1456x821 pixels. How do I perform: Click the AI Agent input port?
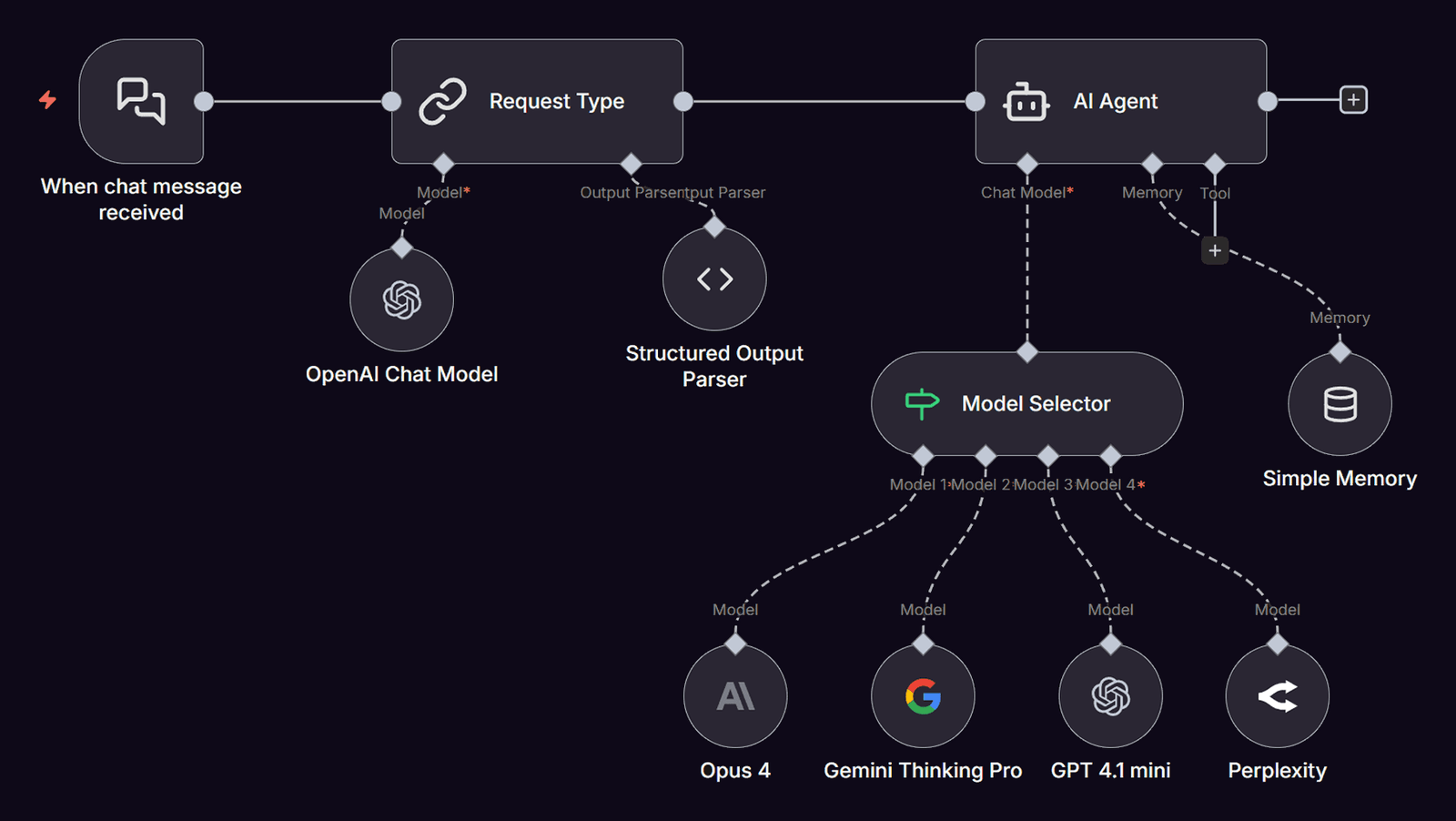point(976,101)
